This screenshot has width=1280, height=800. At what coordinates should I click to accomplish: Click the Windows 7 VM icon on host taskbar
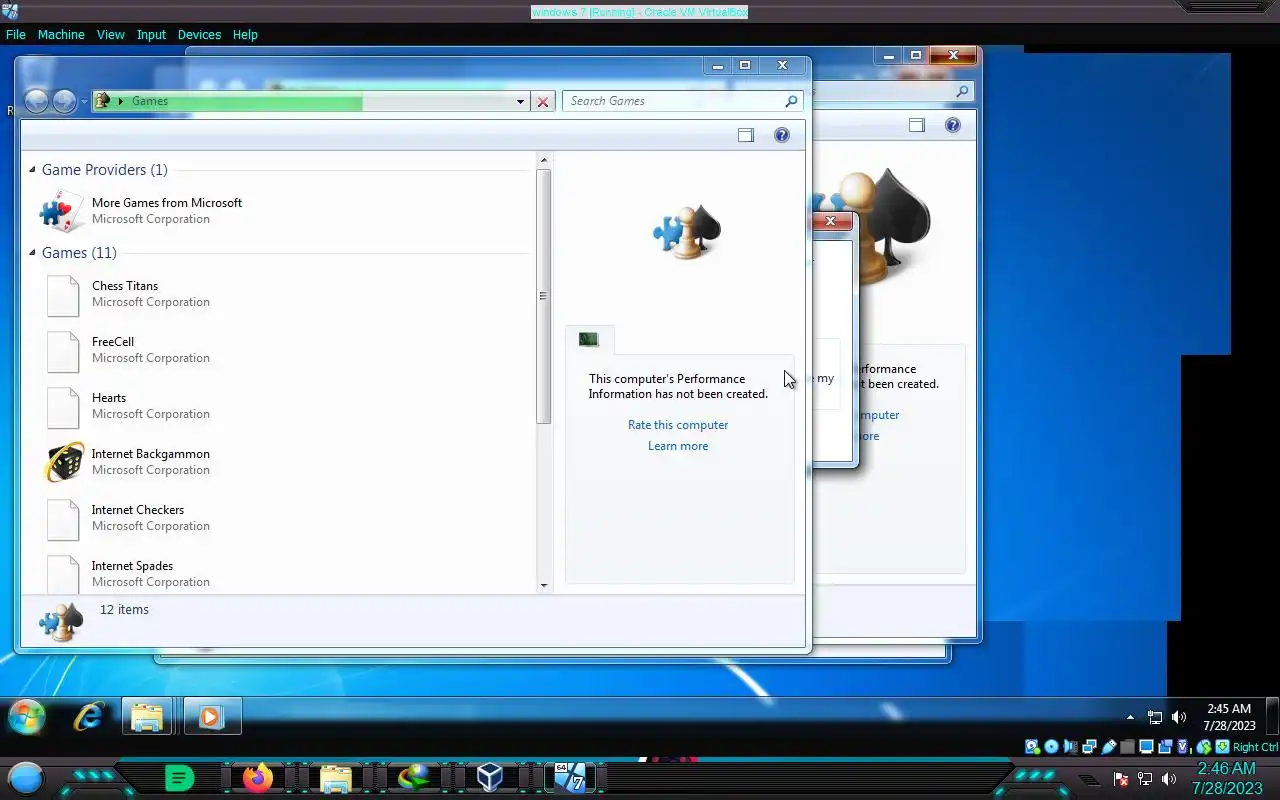click(x=569, y=778)
